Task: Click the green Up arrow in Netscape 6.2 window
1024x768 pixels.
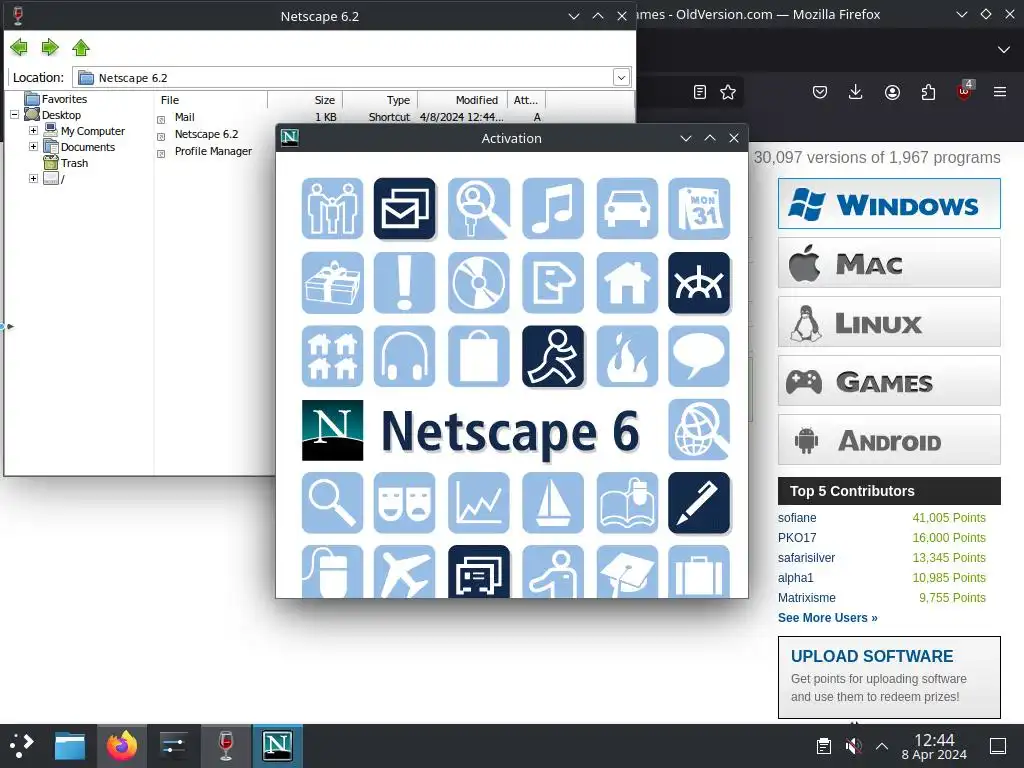Action: tap(81, 47)
